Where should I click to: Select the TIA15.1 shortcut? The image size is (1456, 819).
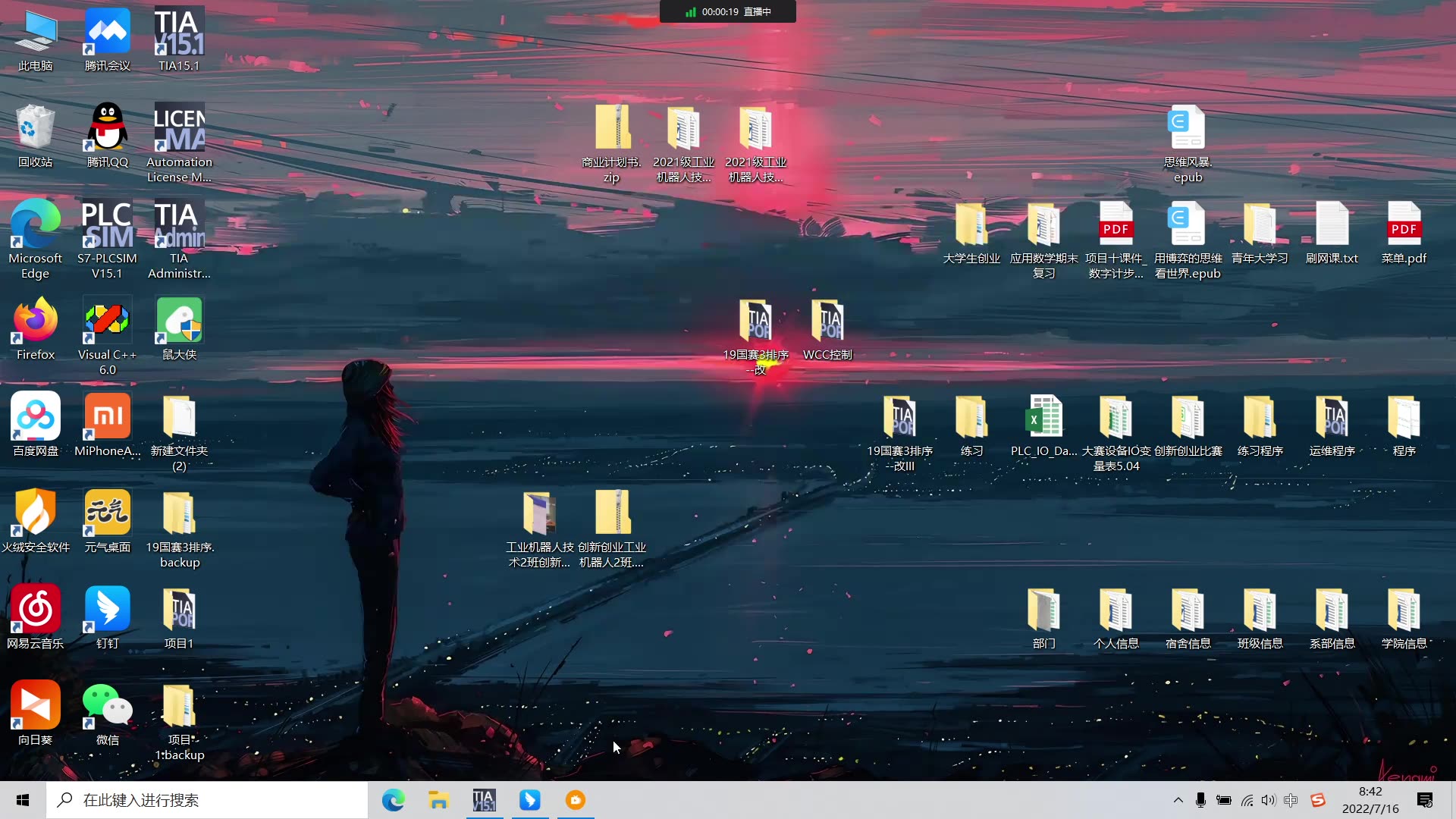point(179,39)
